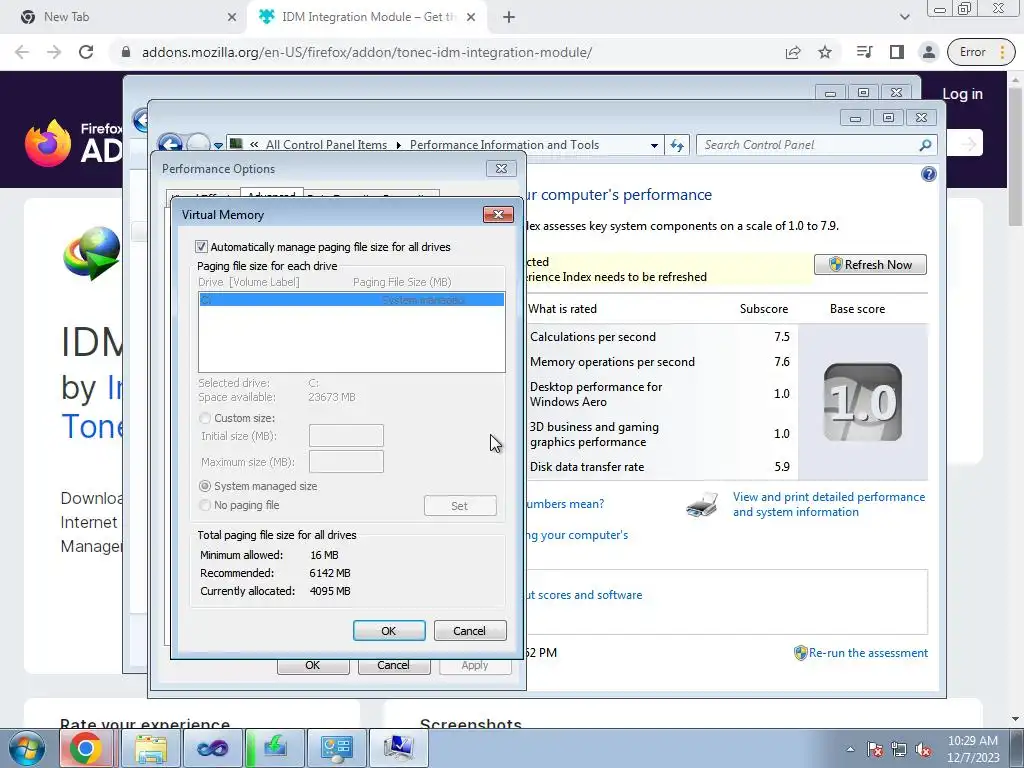Open Chrome profile icon

[928, 52]
